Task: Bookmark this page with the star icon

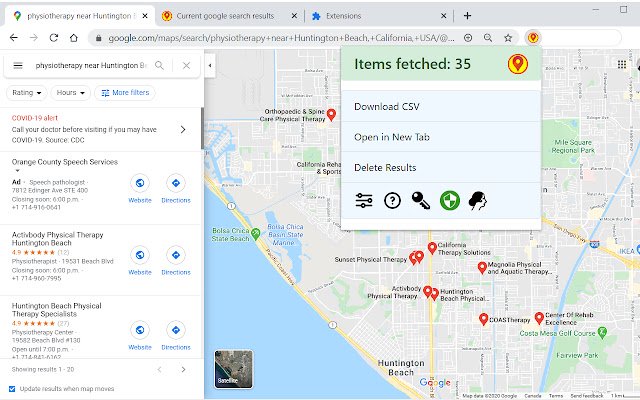Action: pyautogui.click(x=508, y=38)
